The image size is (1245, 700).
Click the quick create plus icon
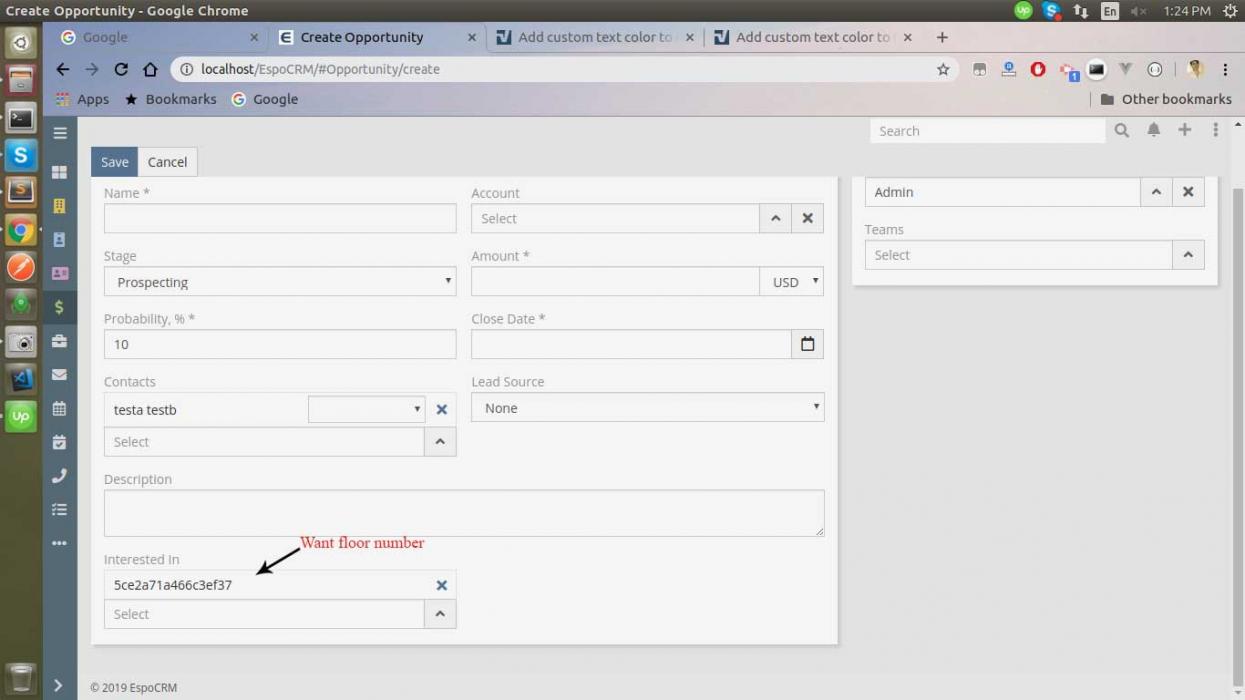[x=1184, y=130]
